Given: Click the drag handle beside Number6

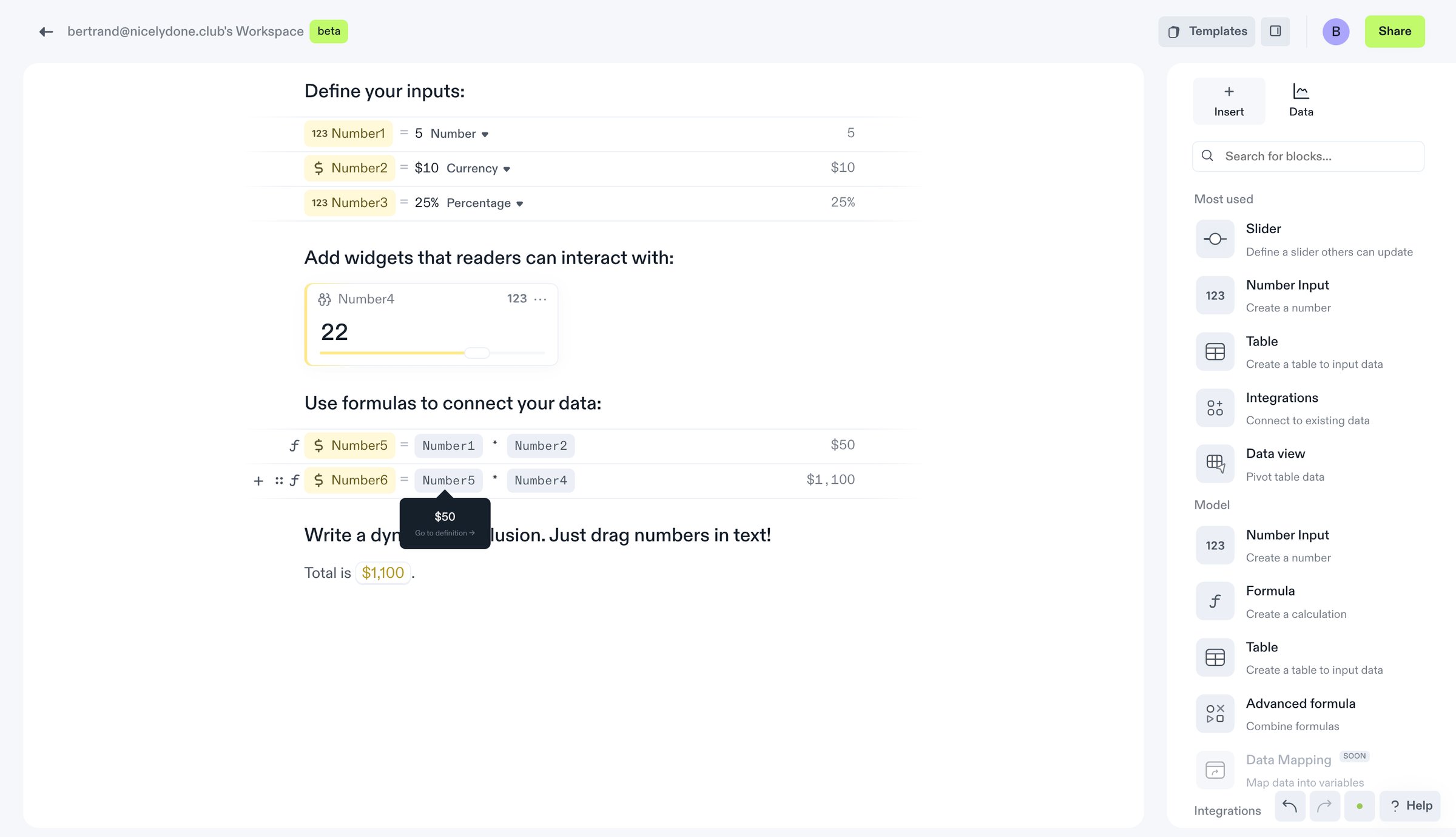Looking at the screenshot, I should pos(279,481).
